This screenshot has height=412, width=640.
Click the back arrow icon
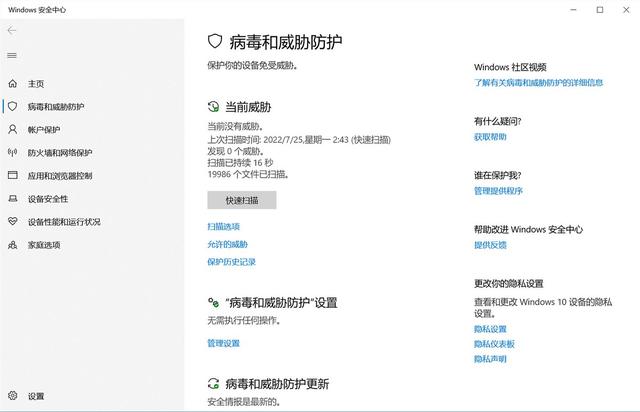pyautogui.click(x=12, y=30)
